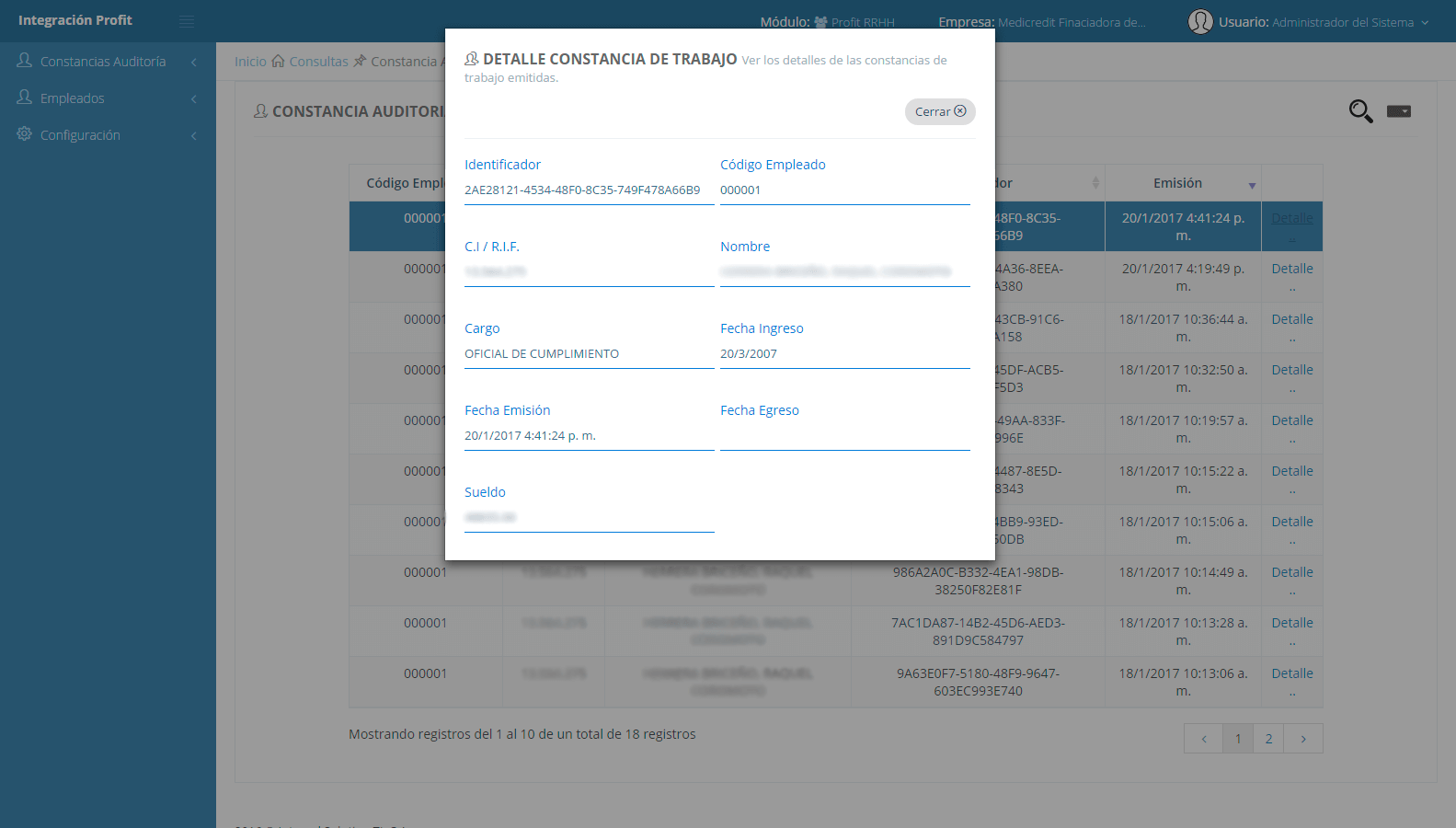Screen dimensions: 1456x828
Task: Click the Identificador field value
Action: pyautogui.click(x=589, y=190)
